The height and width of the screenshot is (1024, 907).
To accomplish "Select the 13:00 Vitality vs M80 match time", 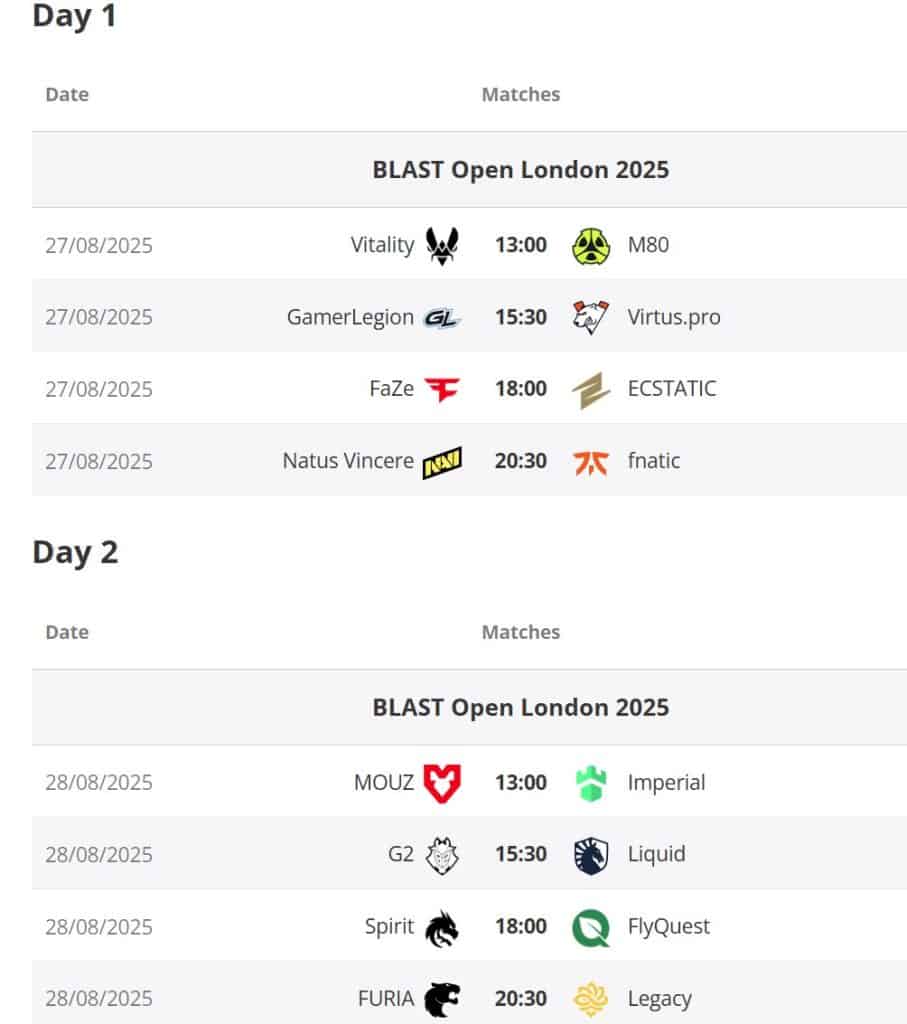I will [521, 245].
